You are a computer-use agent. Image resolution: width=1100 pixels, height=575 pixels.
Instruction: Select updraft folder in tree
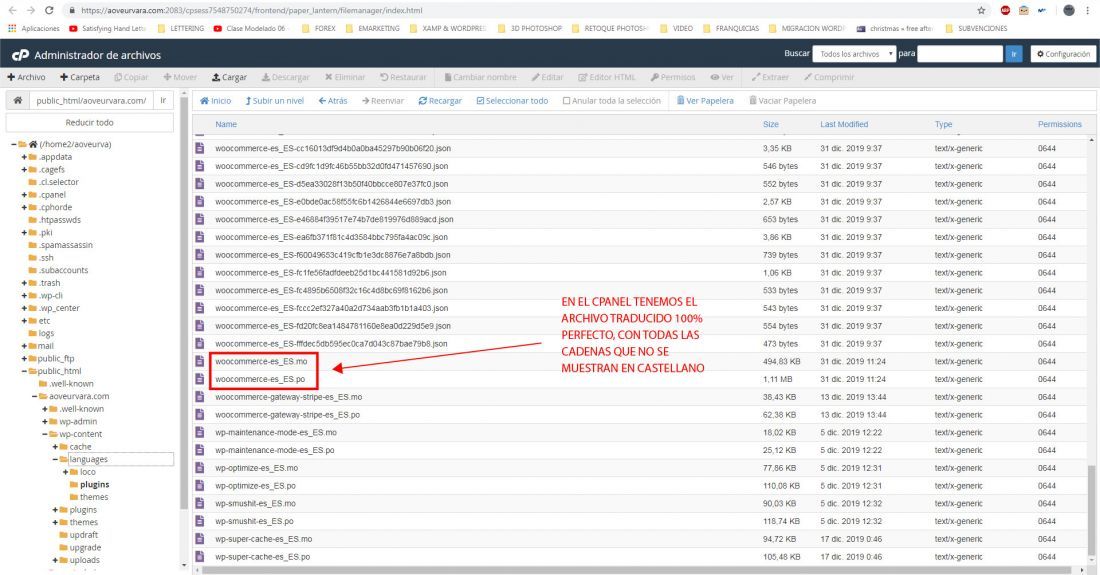tap(83, 535)
